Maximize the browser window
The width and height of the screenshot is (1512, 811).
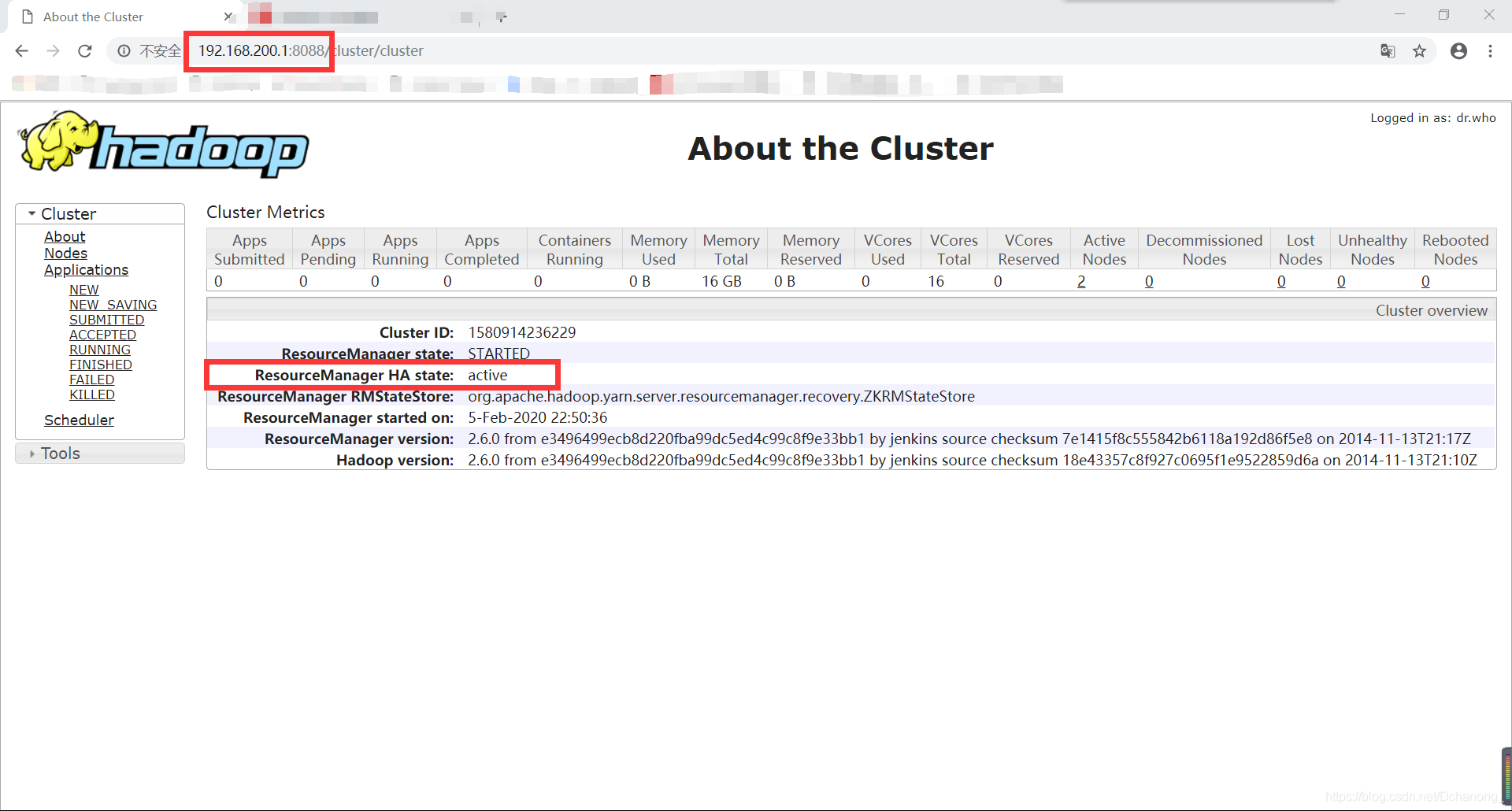[x=1443, y=15]
